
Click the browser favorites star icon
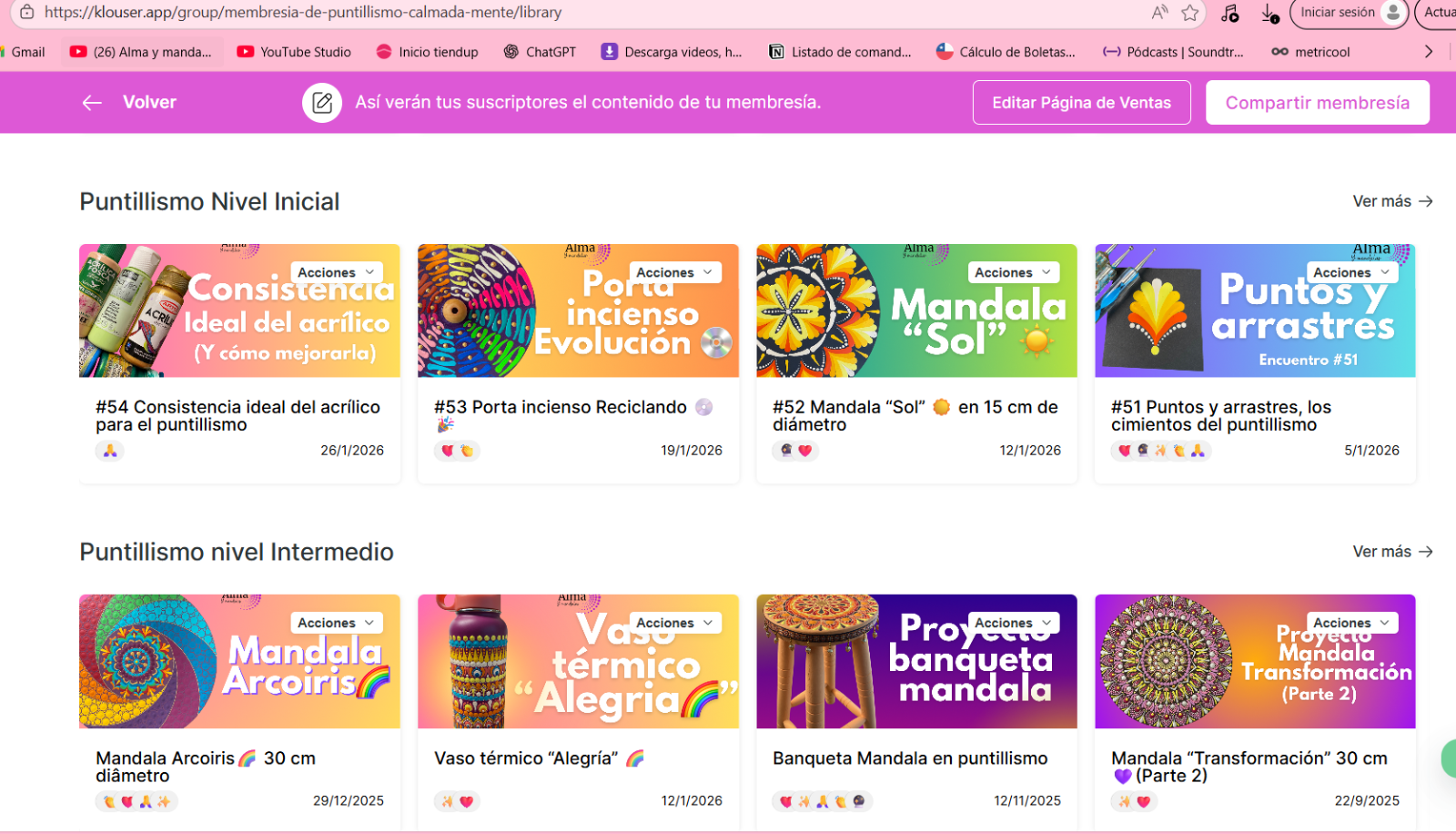tap(1189, 13)
